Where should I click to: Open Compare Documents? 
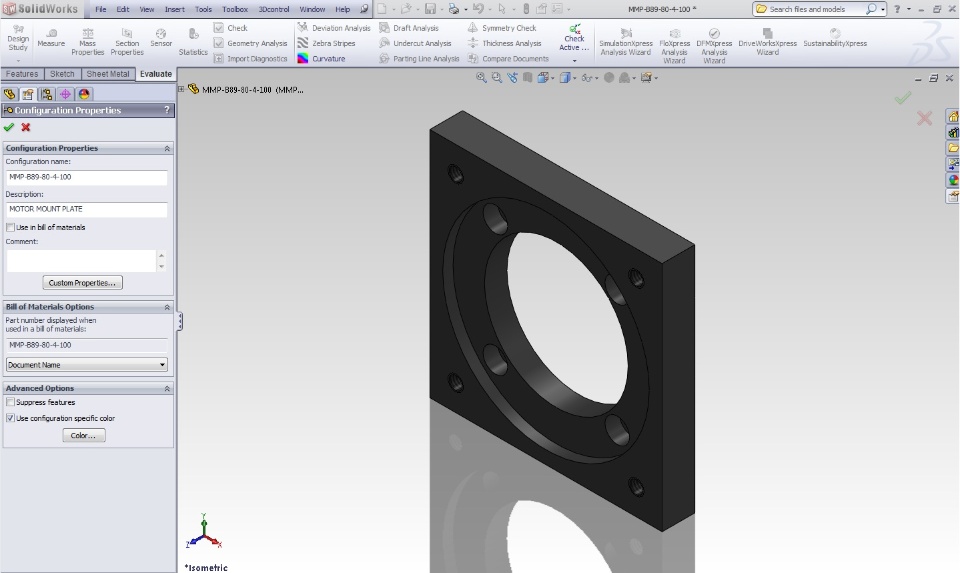click(508, 59)
